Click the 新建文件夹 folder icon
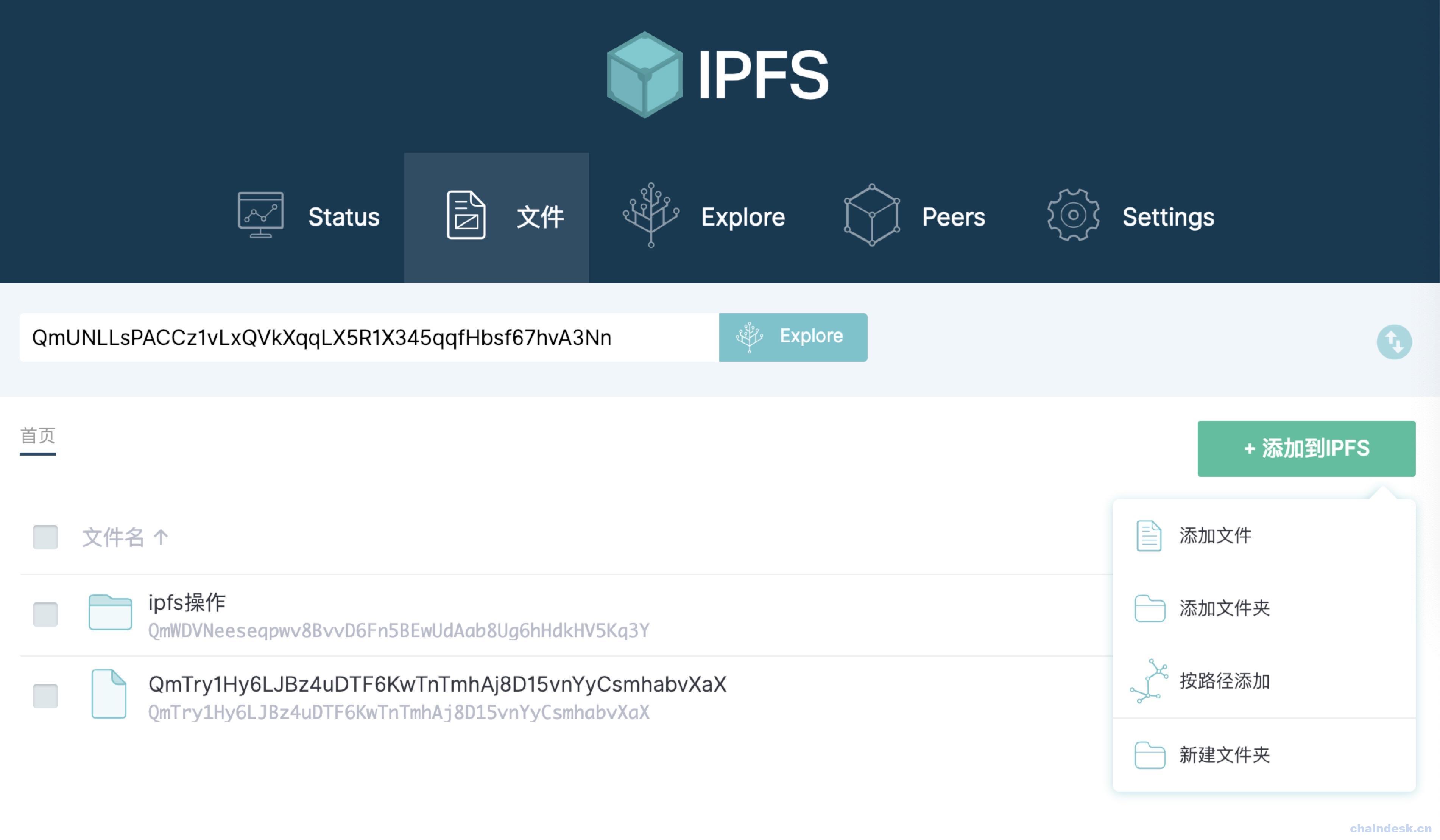This screenshot has height=840, width=1440. (1150, 755)
